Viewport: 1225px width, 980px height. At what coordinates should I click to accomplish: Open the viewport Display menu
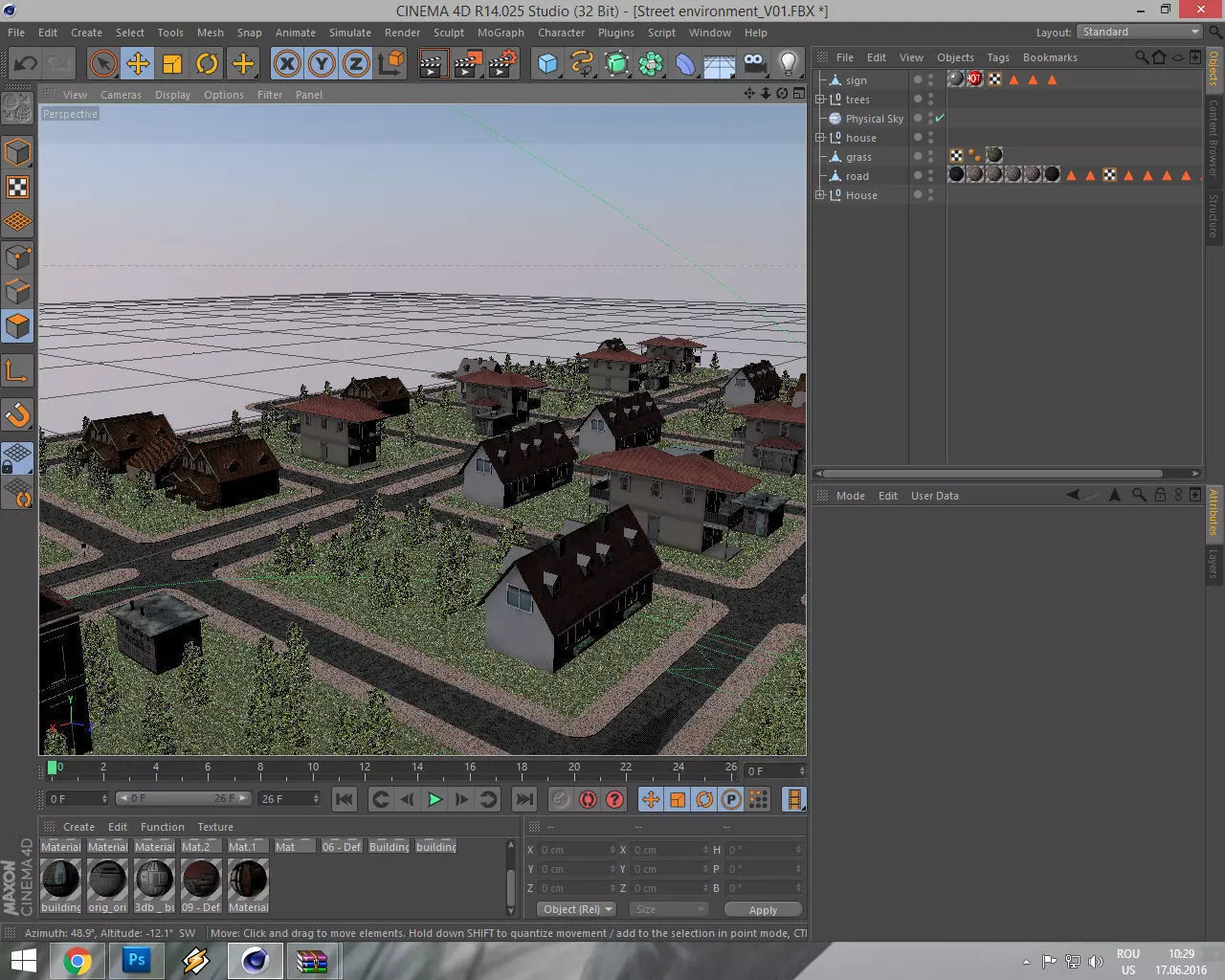coord(173,95)
